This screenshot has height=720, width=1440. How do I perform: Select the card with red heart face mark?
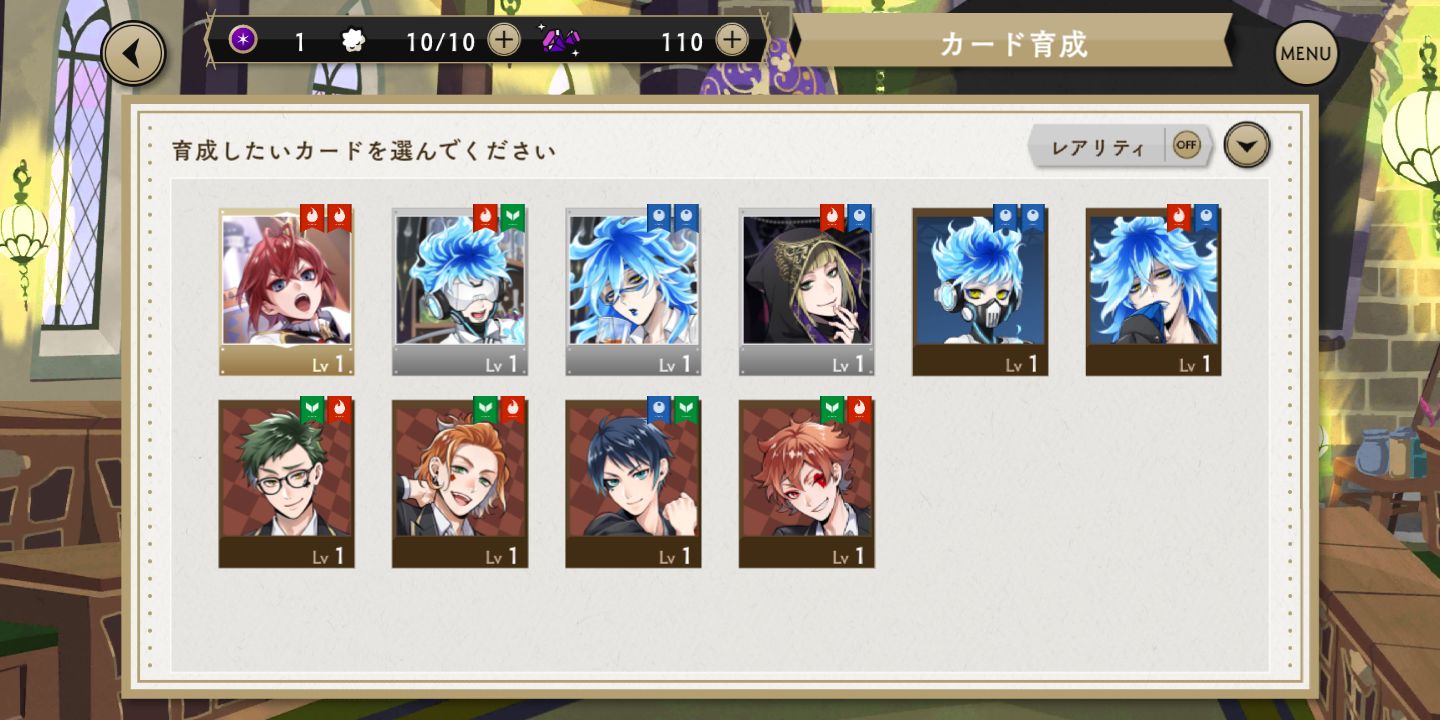coord(807,484)
